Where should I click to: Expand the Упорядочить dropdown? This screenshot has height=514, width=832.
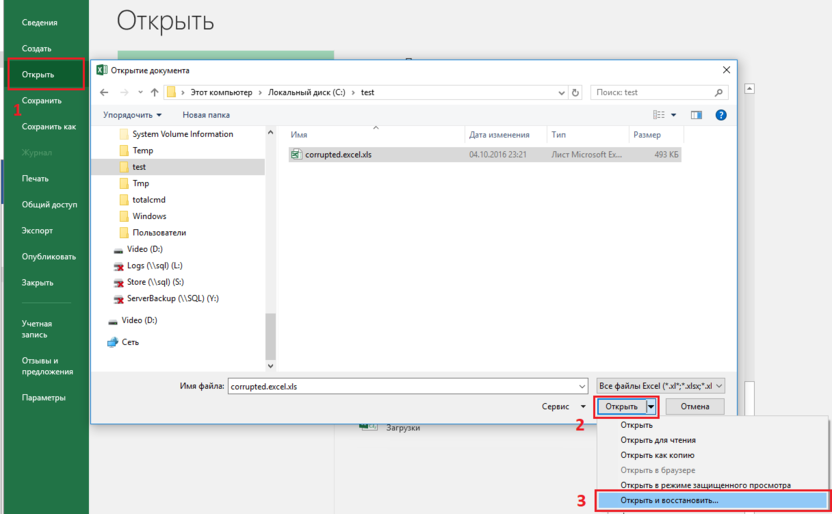click(x=132, y=115)
